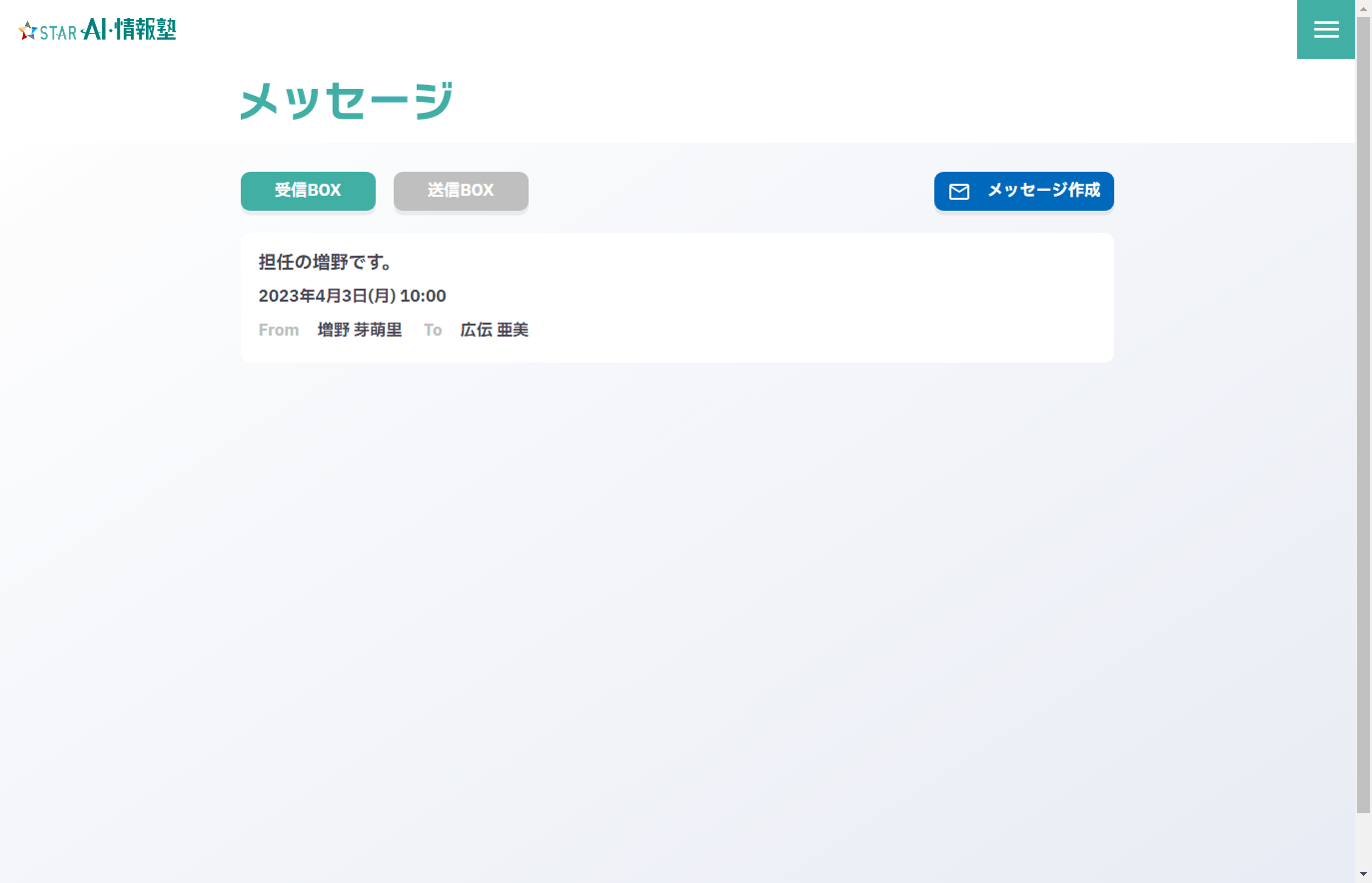Open the hamburger menu
This screenshot has height=883, width=1372.
[1325, 29]
